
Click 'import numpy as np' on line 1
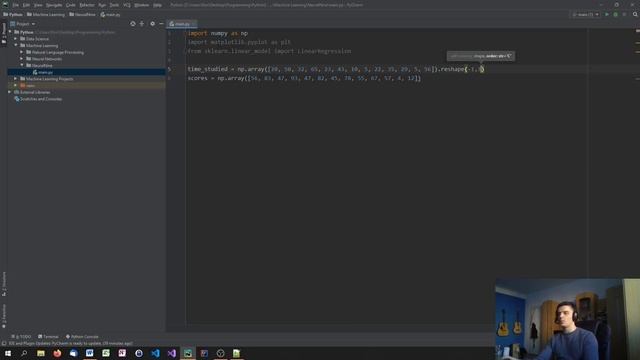click(x=218, y=33)
